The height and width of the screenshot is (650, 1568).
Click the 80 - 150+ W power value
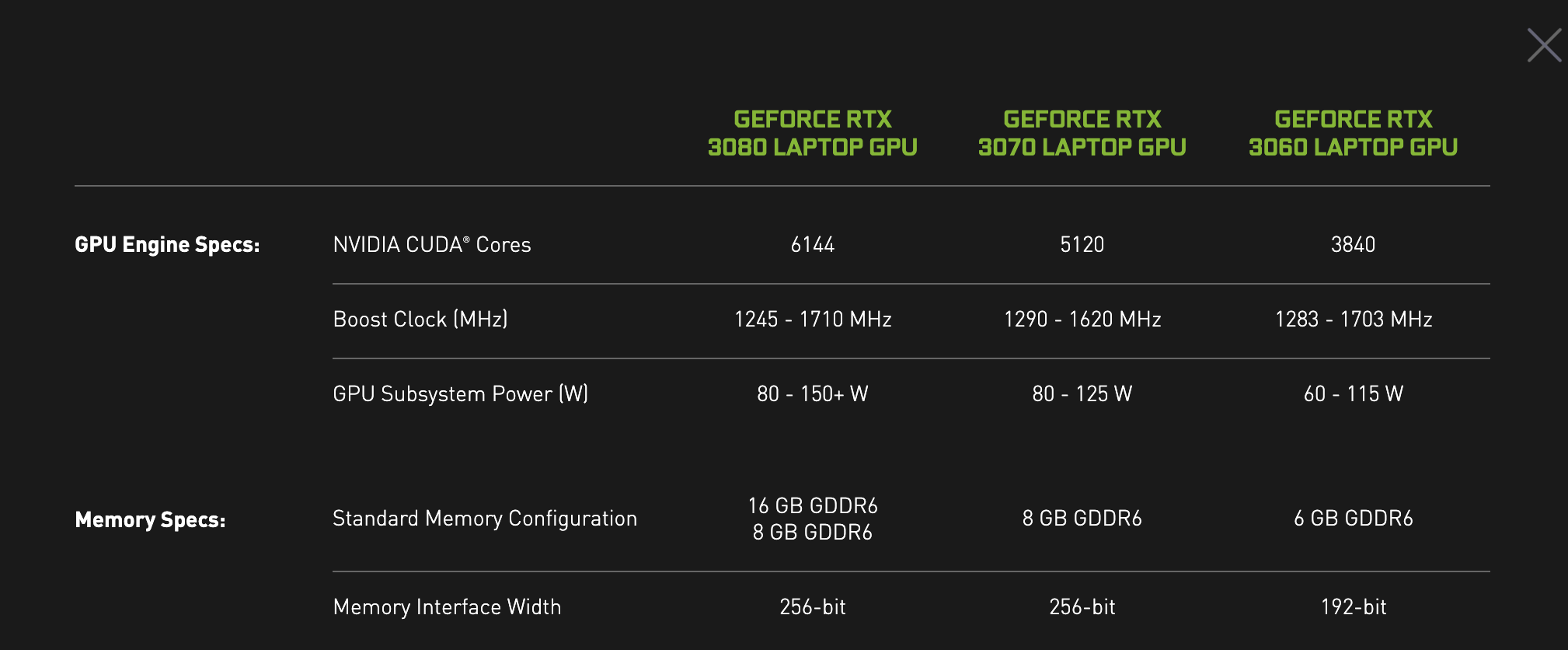click(x=812, y=394)
